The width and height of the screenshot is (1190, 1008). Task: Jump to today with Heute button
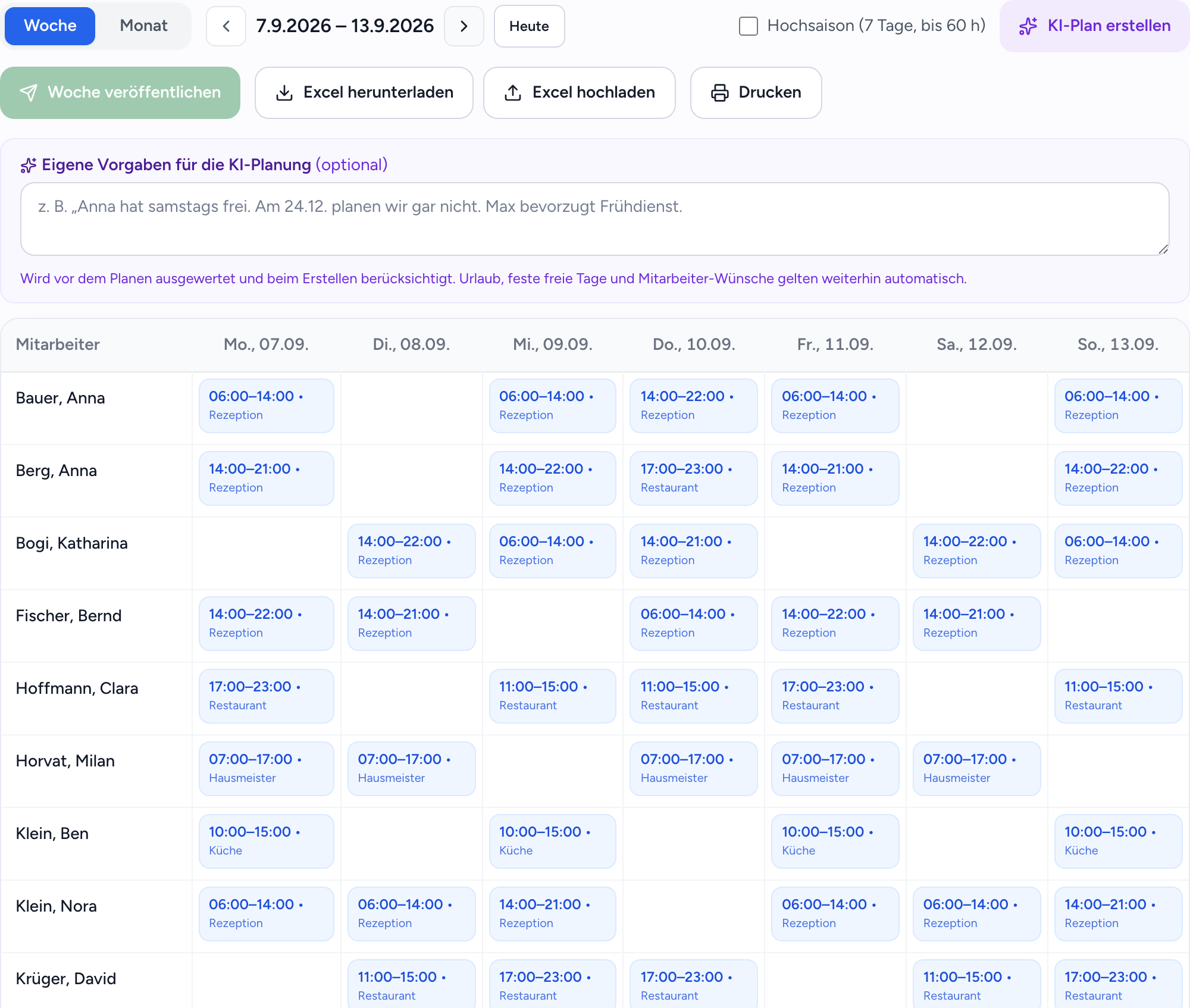pos(529,26)
